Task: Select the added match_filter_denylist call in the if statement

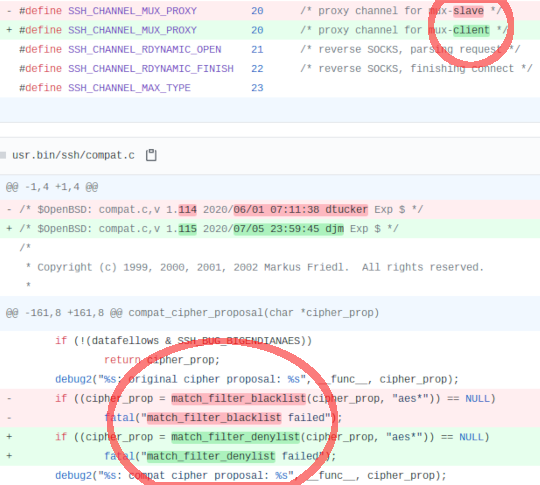Action: pyautogui.click(x=236, y=437)
